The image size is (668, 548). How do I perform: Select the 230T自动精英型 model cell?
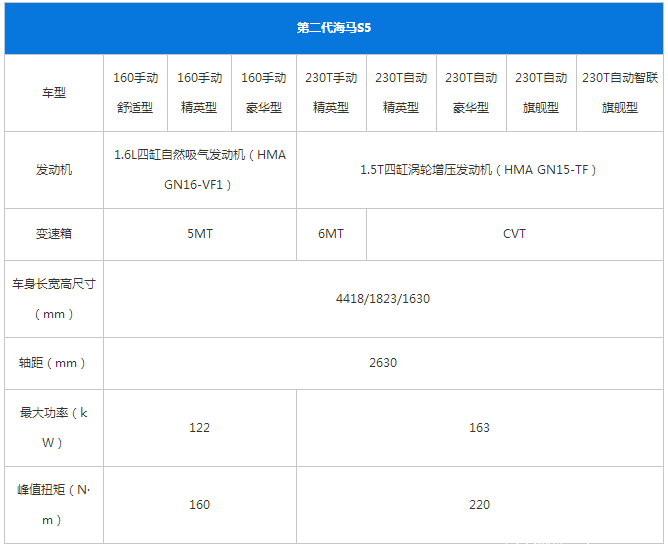[x=401, y=92]
